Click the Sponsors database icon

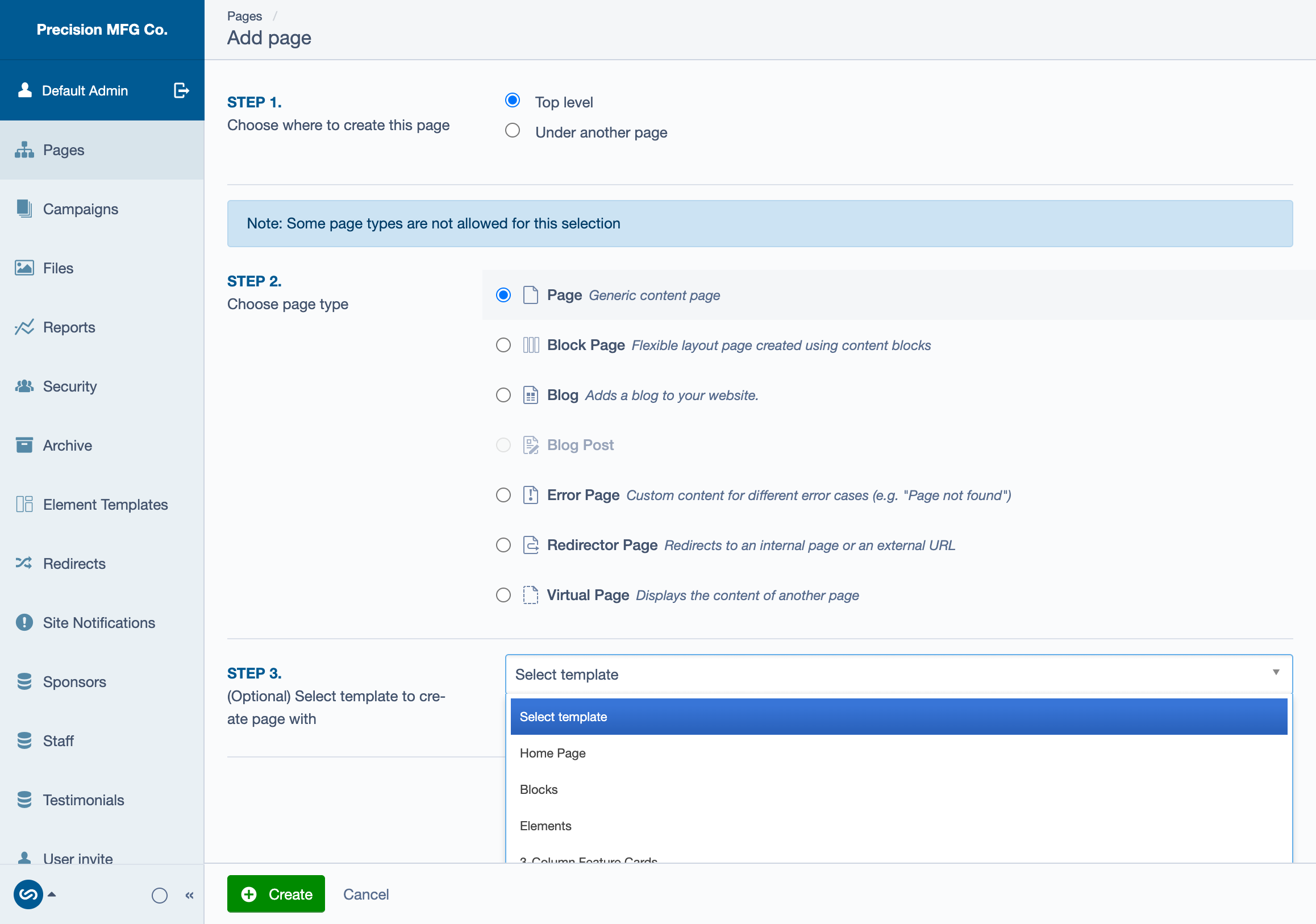24,681
